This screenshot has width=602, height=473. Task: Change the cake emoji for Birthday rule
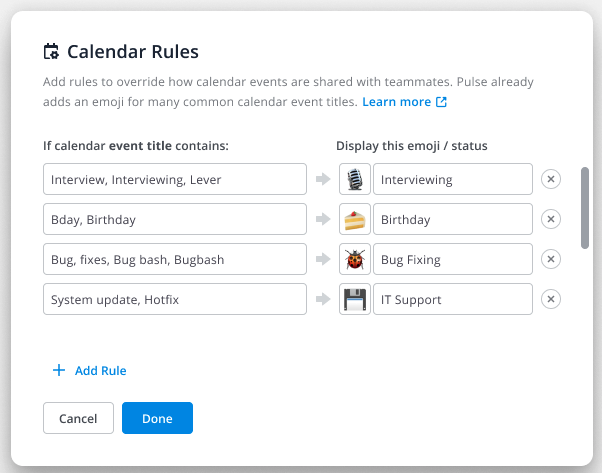click(355, 219)
